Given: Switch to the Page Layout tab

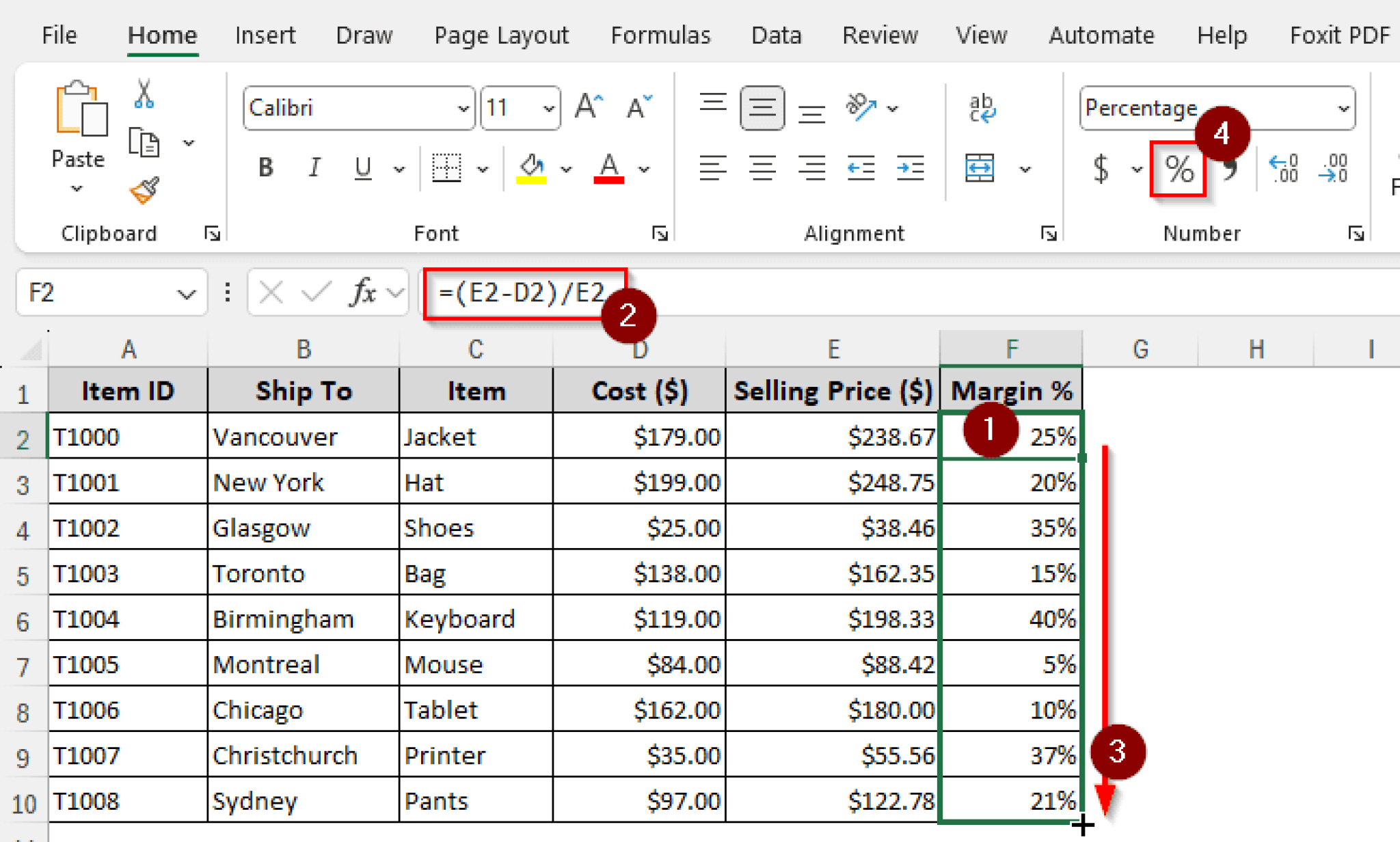Looking at the screenshot, I should pos(501,35).
